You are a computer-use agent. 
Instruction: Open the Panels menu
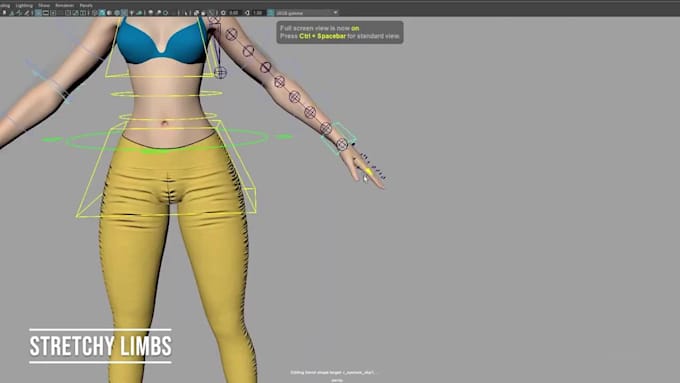86,5
